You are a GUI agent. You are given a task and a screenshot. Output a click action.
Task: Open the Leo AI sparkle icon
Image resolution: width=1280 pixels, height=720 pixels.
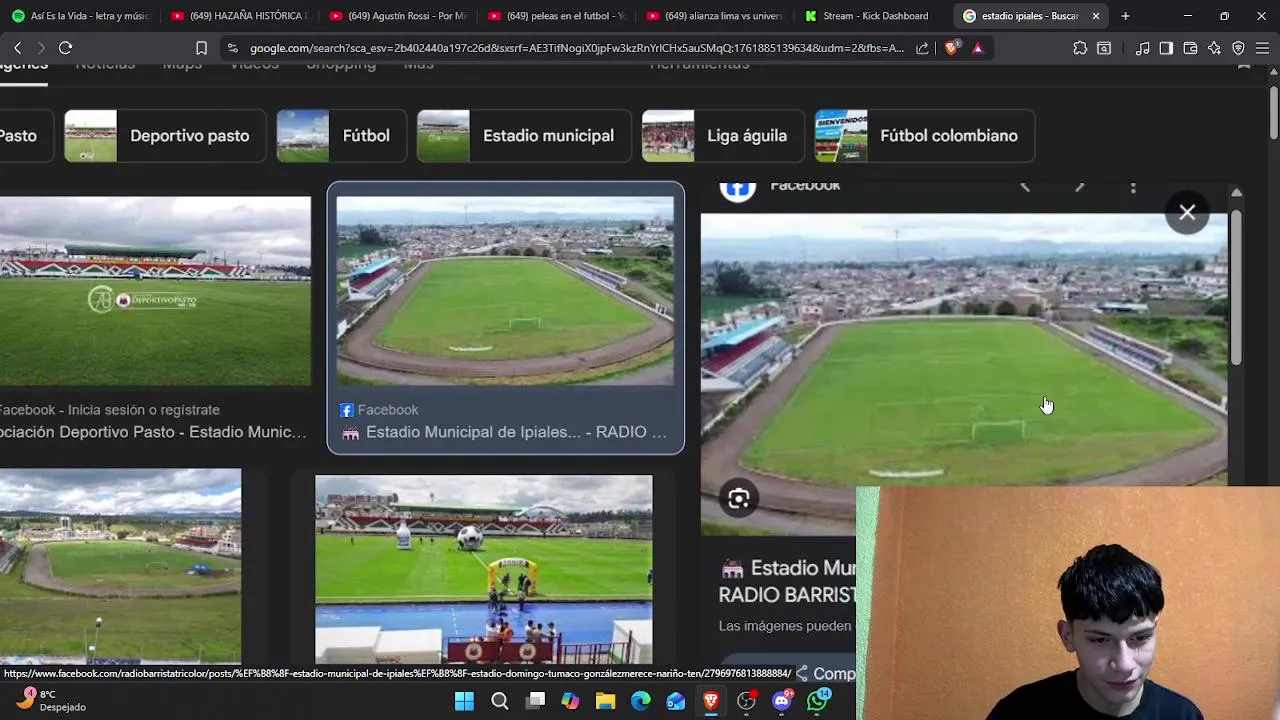tap(1214, 48)
